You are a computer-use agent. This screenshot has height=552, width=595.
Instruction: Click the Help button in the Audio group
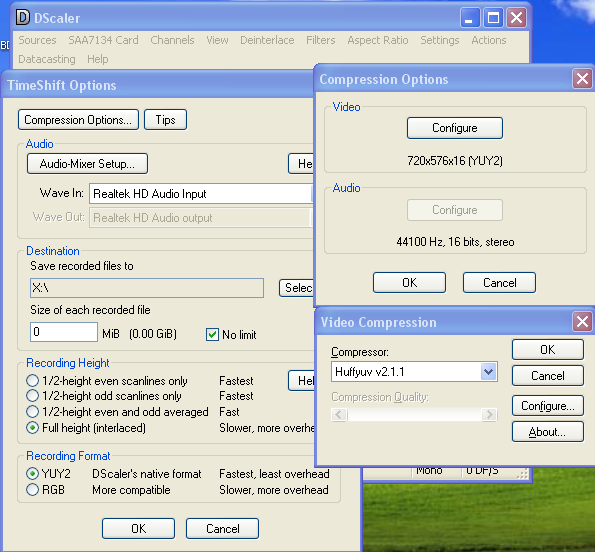[x=302, y=164]
